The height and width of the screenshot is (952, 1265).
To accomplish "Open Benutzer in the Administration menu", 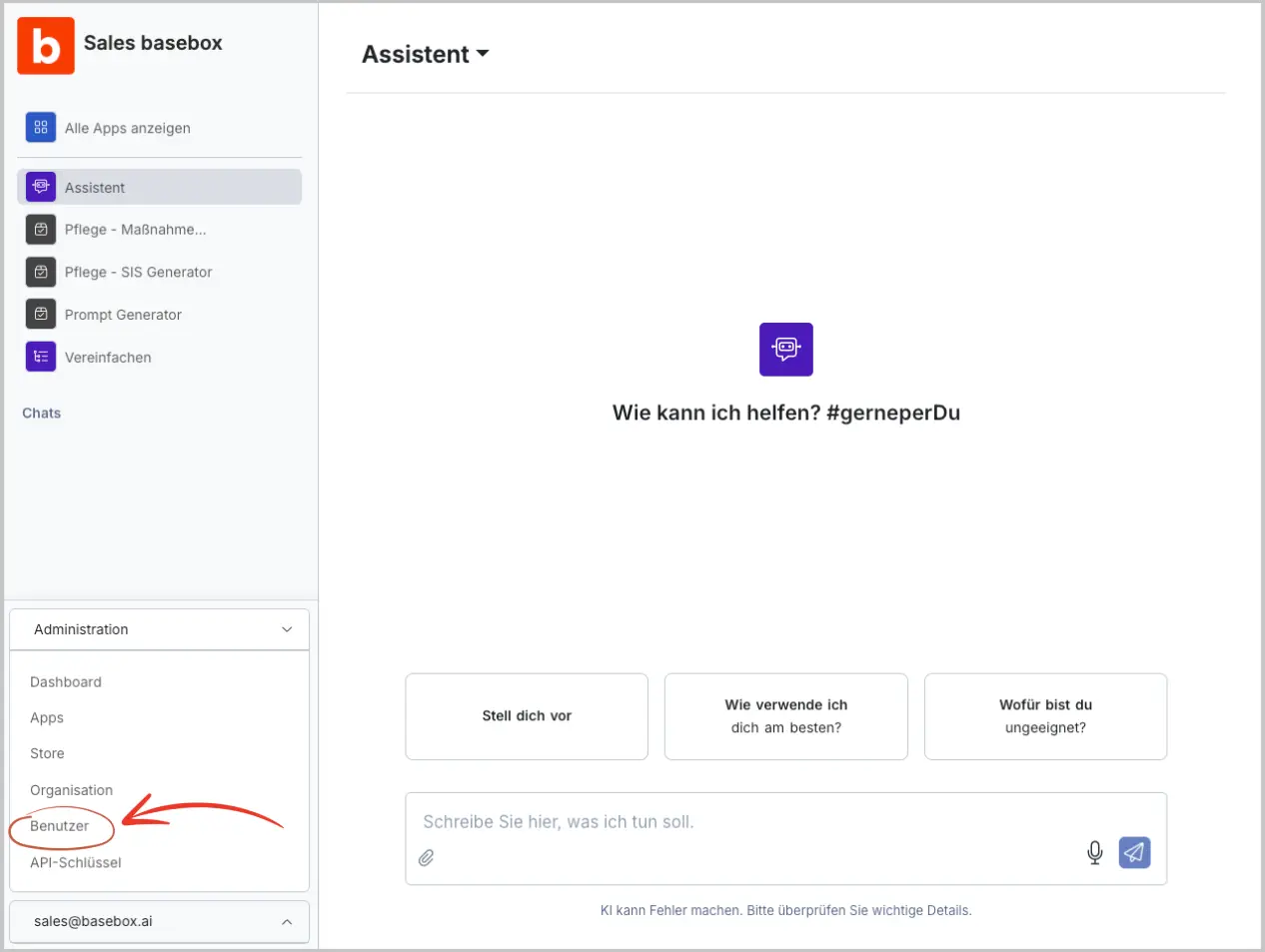I will pyautogui.click(x=60, y=826).
